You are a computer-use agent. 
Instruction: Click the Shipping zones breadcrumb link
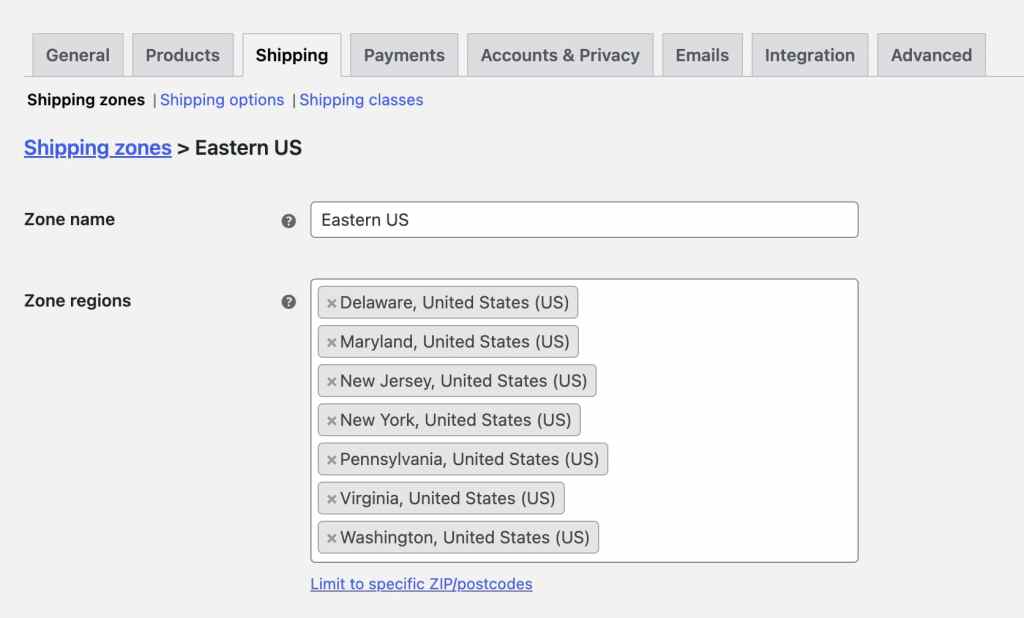click(x=98, y=148)
